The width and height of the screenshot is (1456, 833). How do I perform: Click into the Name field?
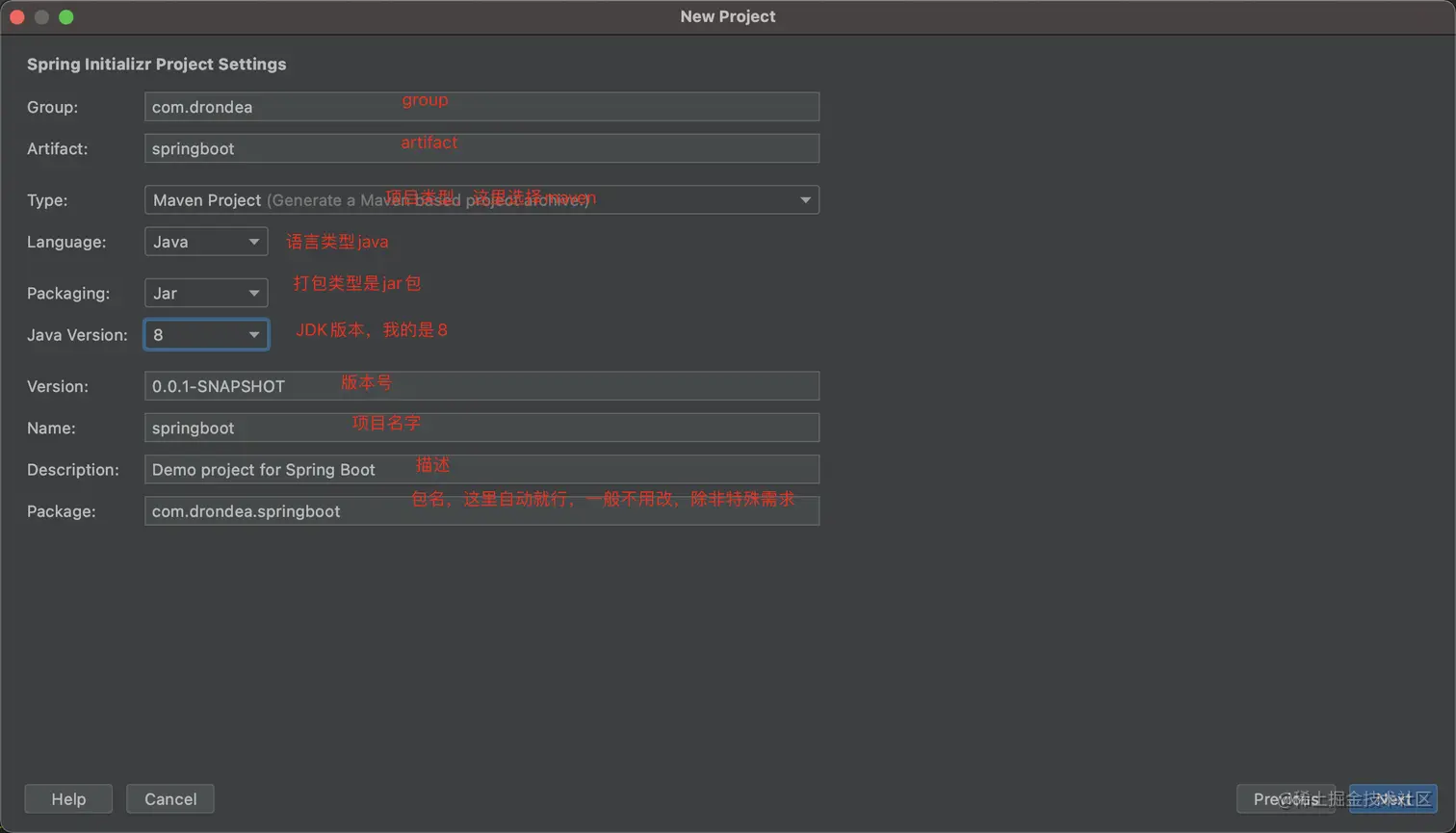tap(481, 428)
